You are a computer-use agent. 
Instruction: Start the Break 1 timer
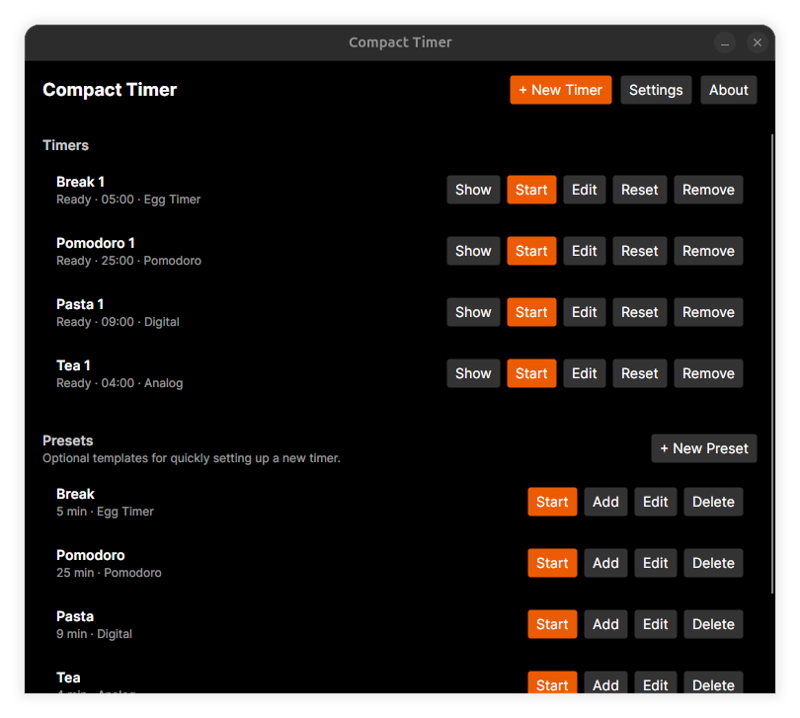pos(531,190)
